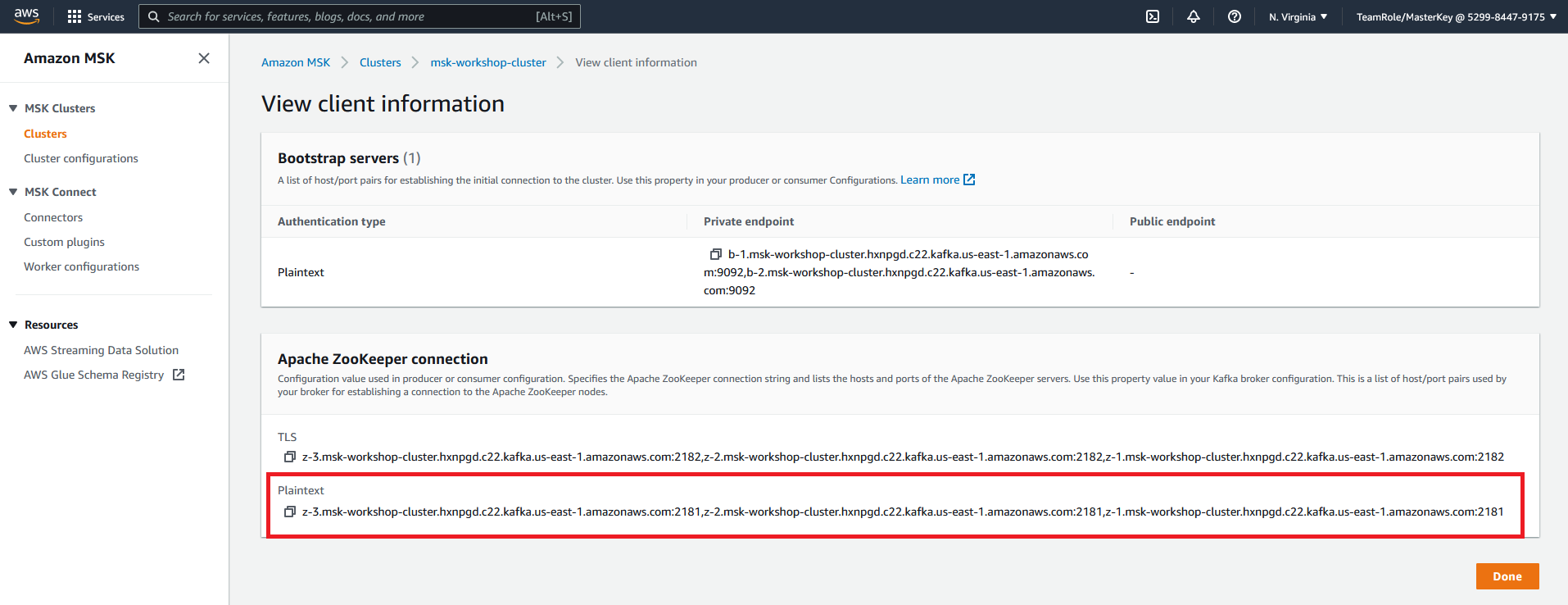Navigate to Amazon MSK breadcrumb
Image resolution: width=1568 pixels, height=605 pixels.
(x=296, y=62)
